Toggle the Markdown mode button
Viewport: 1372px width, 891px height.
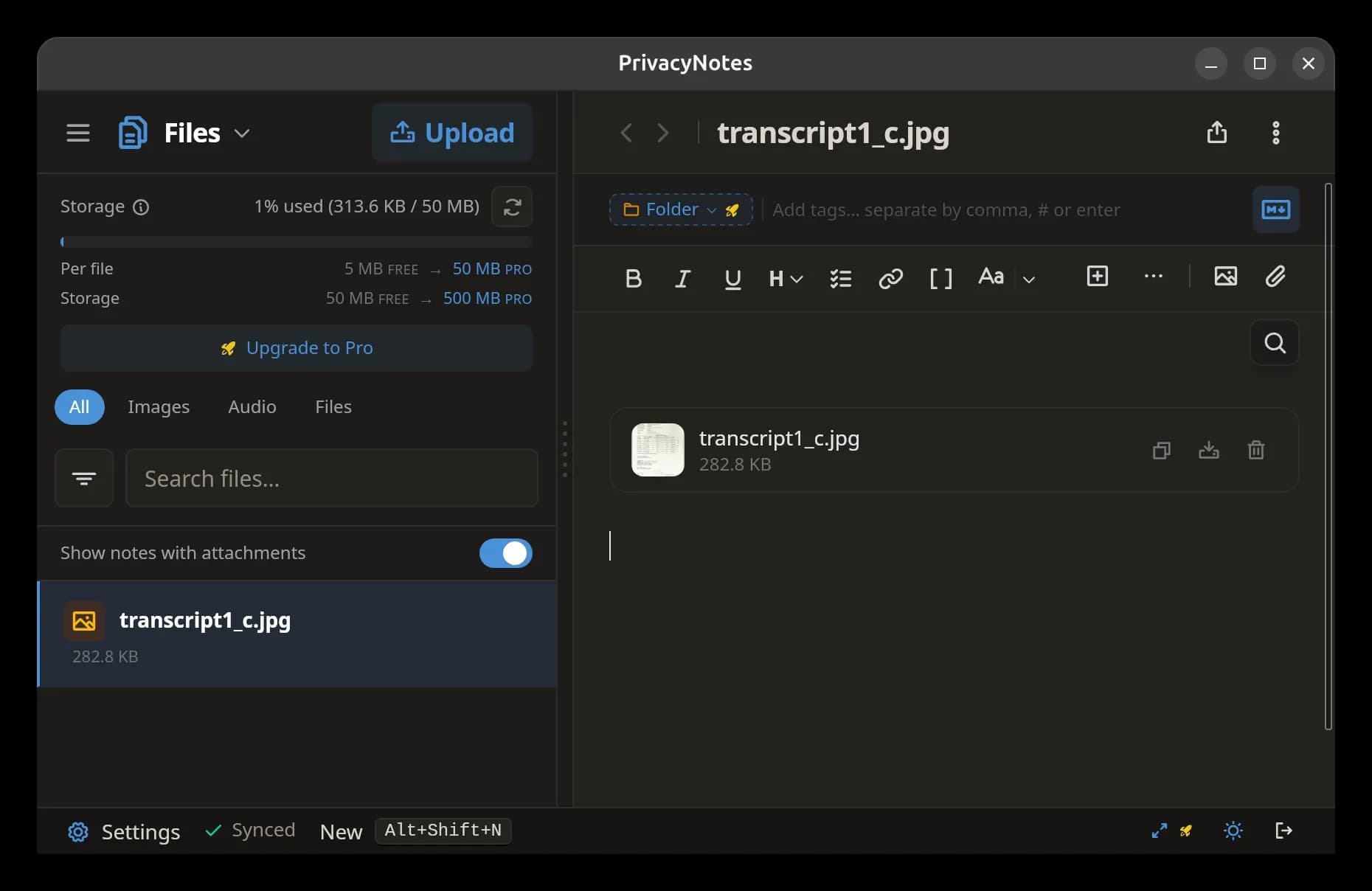click(x=1275, y=209)
